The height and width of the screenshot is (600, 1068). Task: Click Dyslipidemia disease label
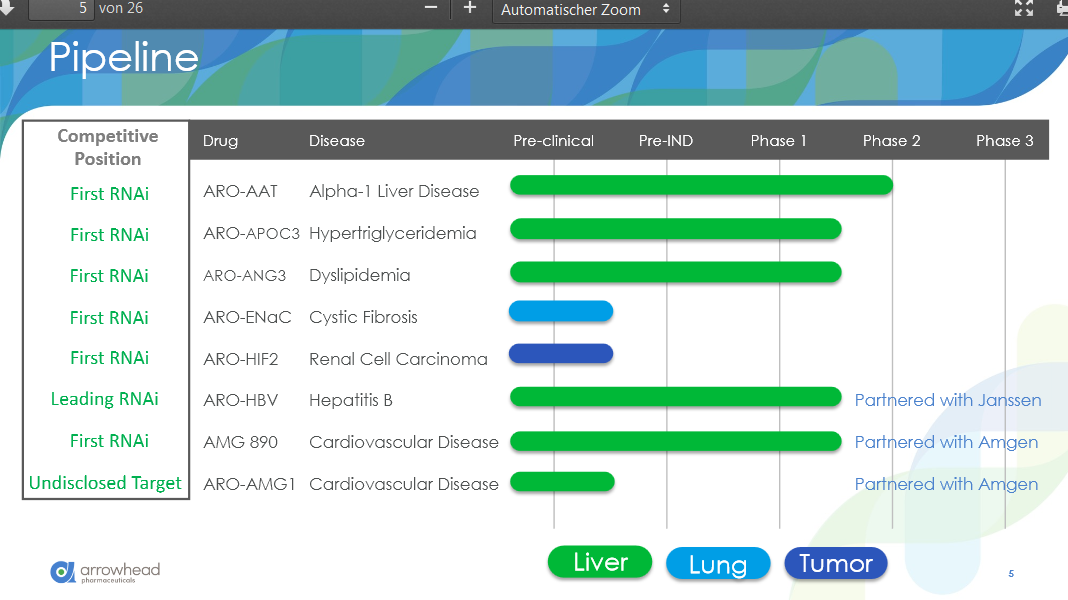(x=360, y=277)
